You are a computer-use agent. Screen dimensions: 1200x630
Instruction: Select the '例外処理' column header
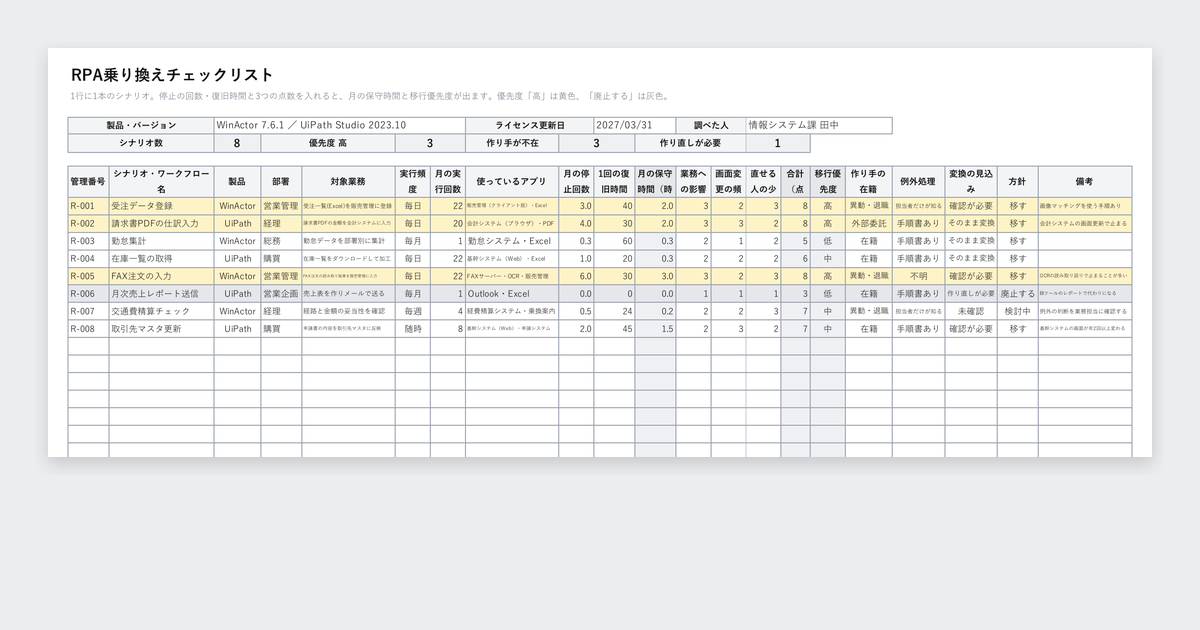pos(918,182)
